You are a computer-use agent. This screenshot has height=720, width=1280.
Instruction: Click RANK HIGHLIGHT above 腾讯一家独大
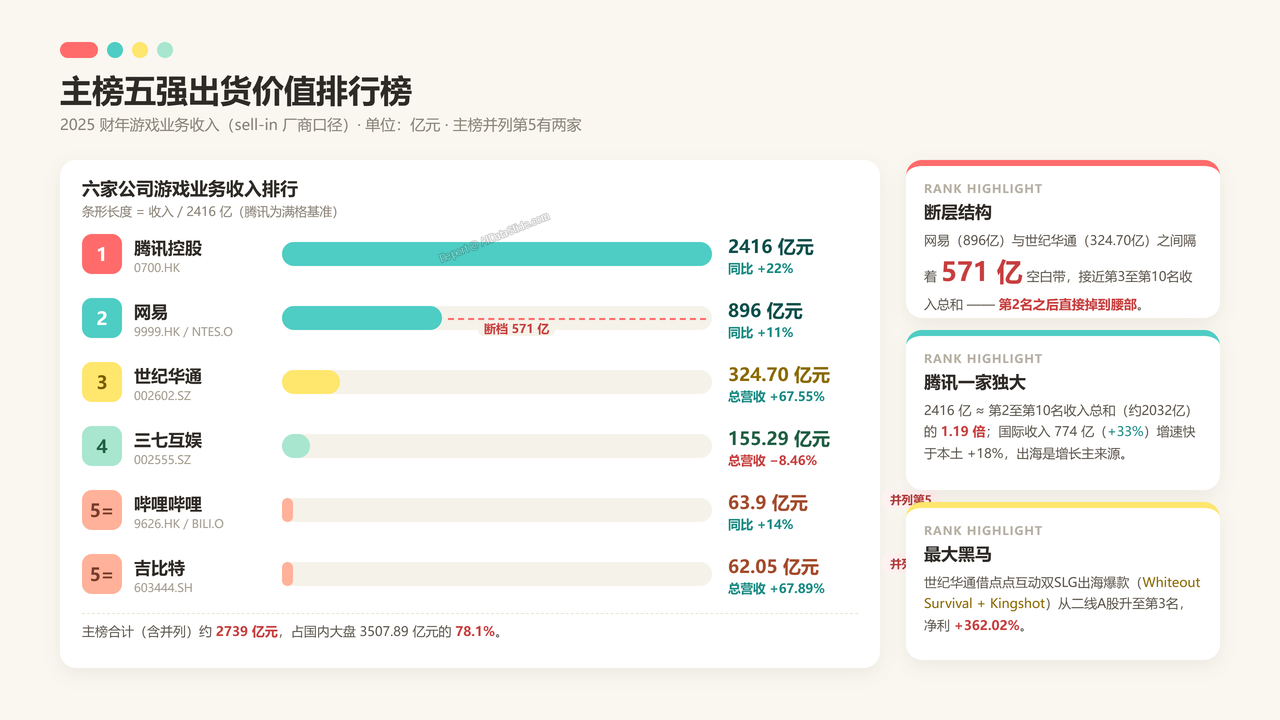pyautogui.click(x=983, y=359)
